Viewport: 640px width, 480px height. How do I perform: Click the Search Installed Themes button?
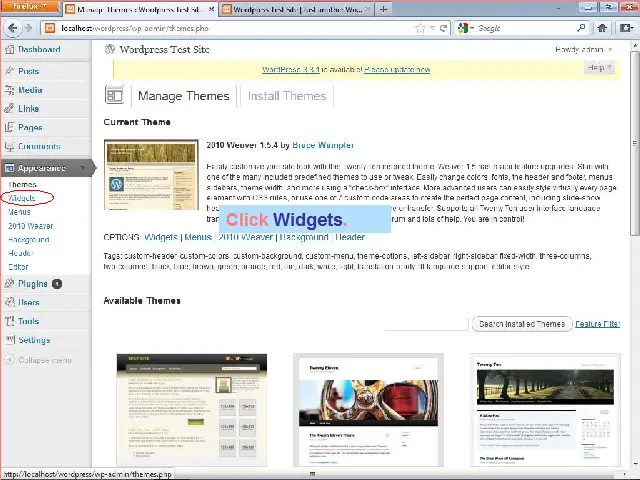point(522,324)
